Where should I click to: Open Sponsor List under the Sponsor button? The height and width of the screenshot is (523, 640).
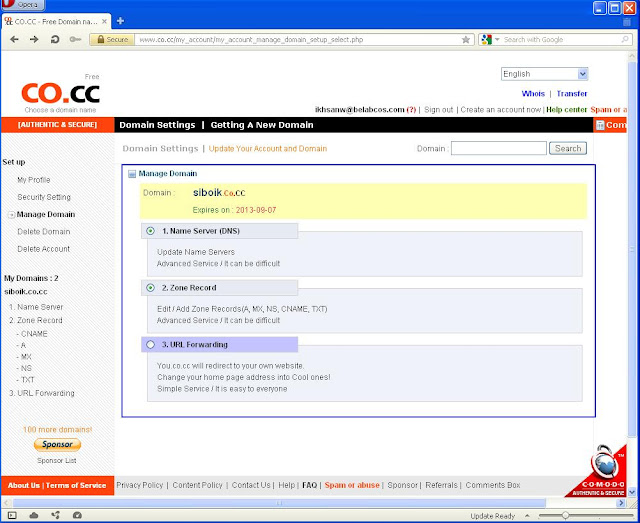point(57,461)
